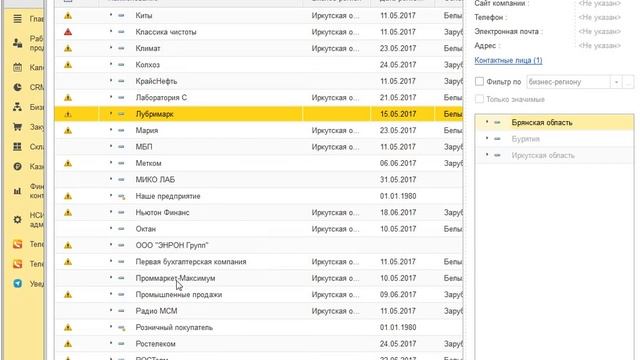Expand the Октан row marker
The width and height of the screenshot is (640, 360).
tap(111, 229)
